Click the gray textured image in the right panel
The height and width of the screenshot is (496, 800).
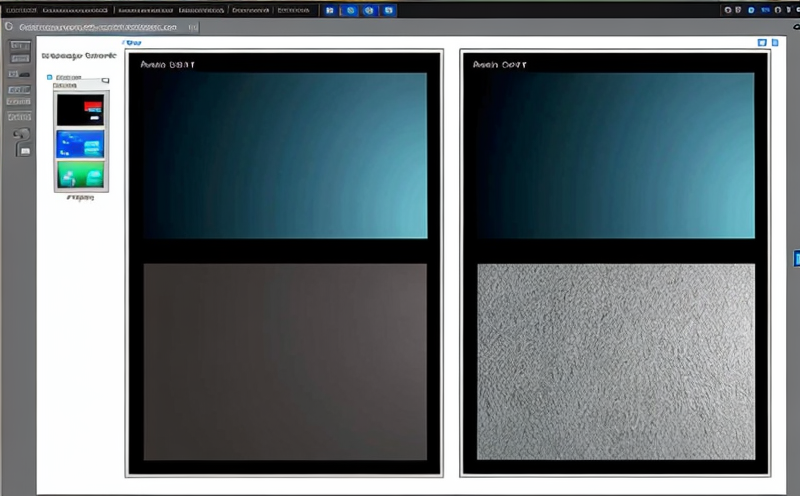(616, 362)
